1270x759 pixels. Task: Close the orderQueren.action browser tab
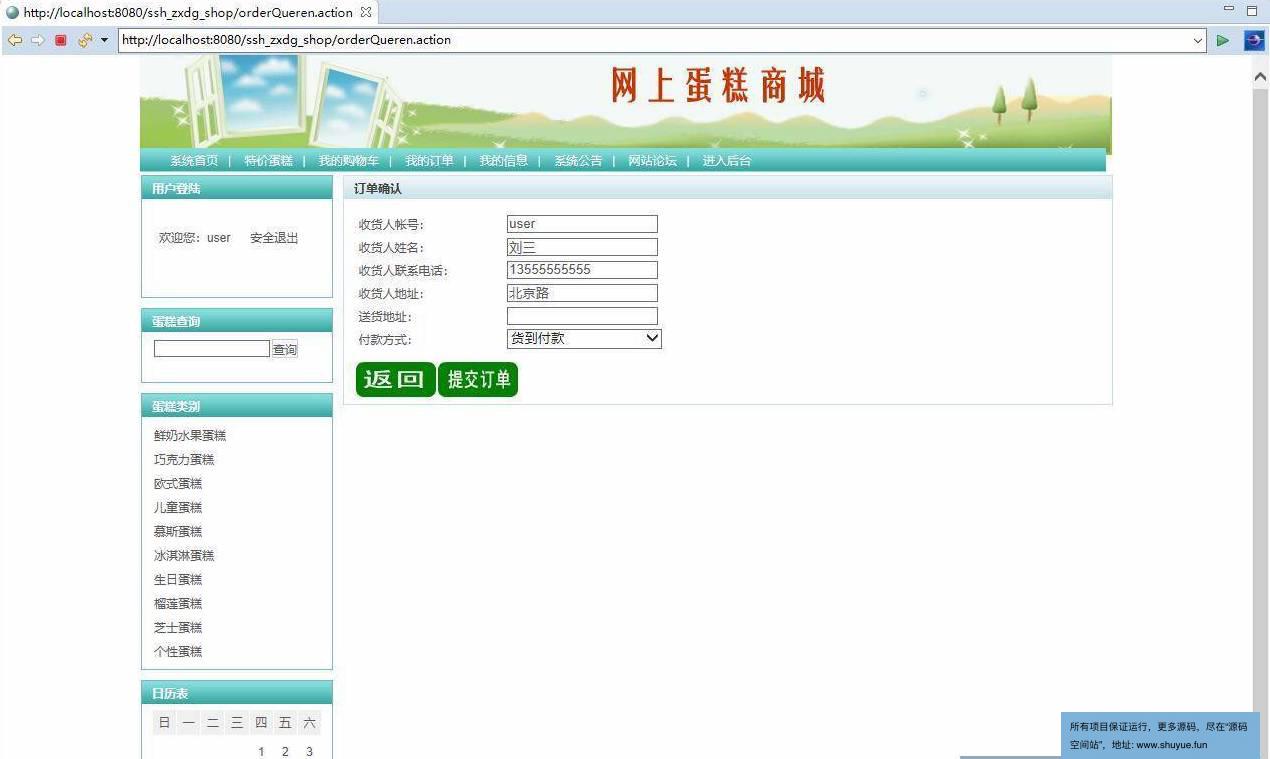(x=366, y=13)
